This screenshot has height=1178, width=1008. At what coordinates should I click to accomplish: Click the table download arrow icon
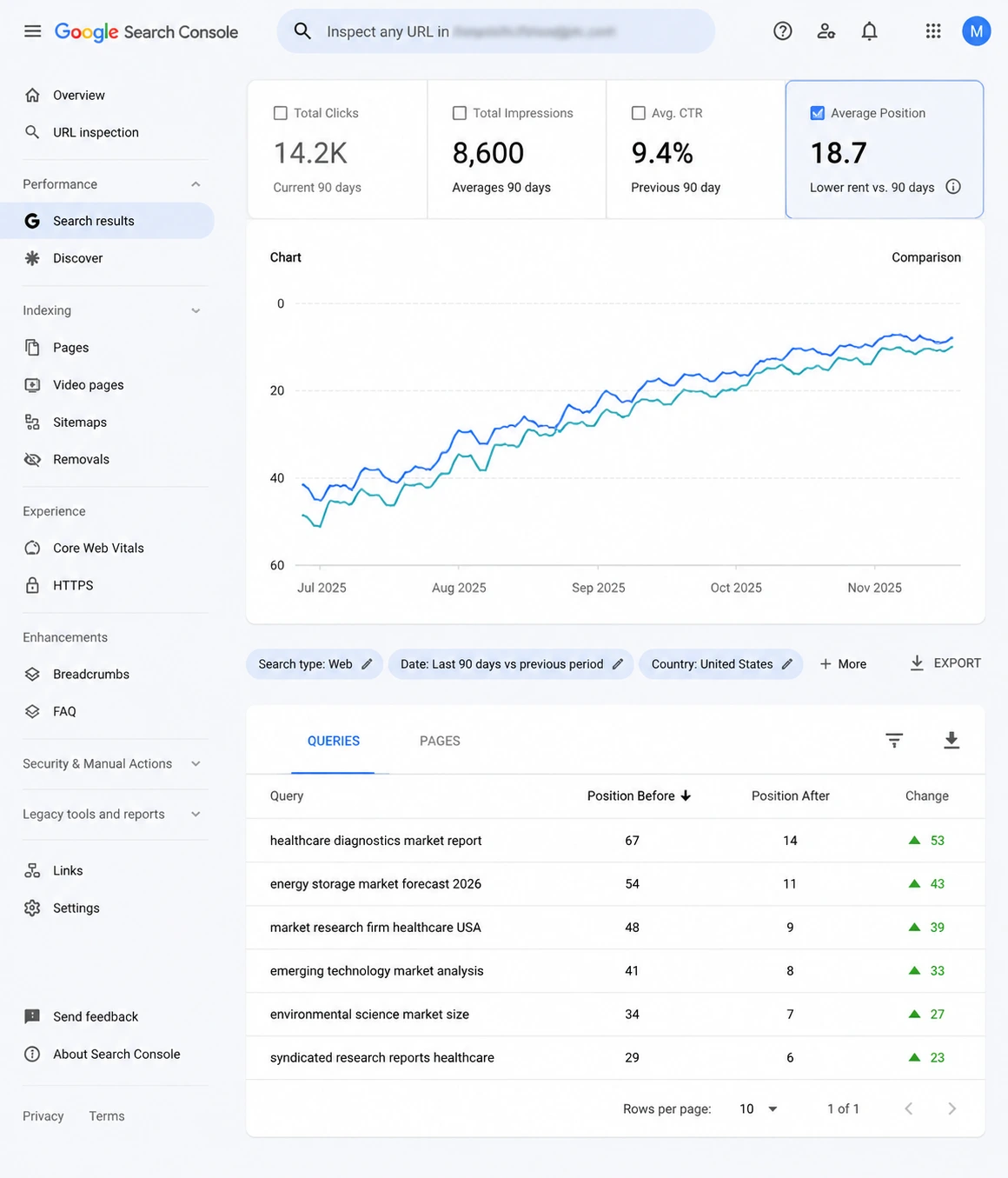[952, 740]
